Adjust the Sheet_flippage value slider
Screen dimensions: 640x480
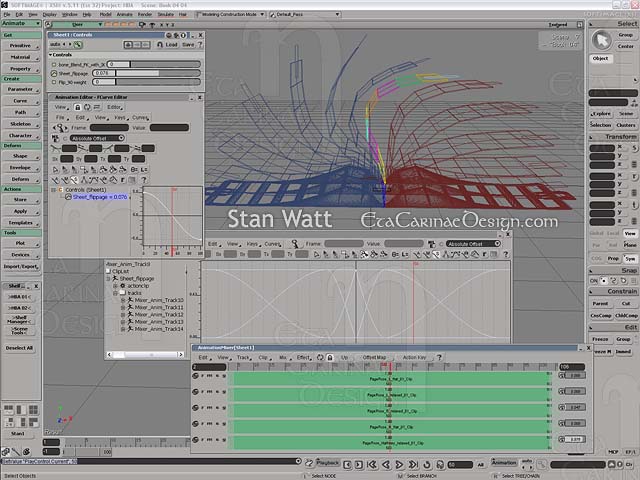[x=155, y=73]
